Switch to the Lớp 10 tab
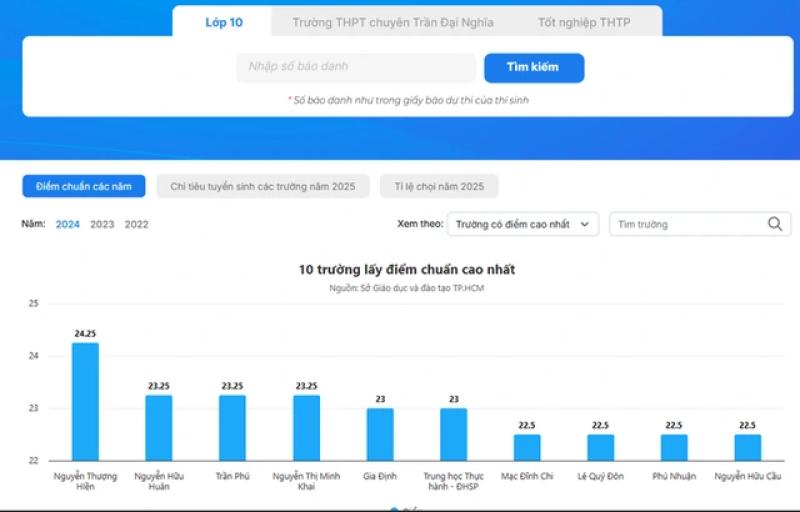800x512 pixels. tap(222, 22)
